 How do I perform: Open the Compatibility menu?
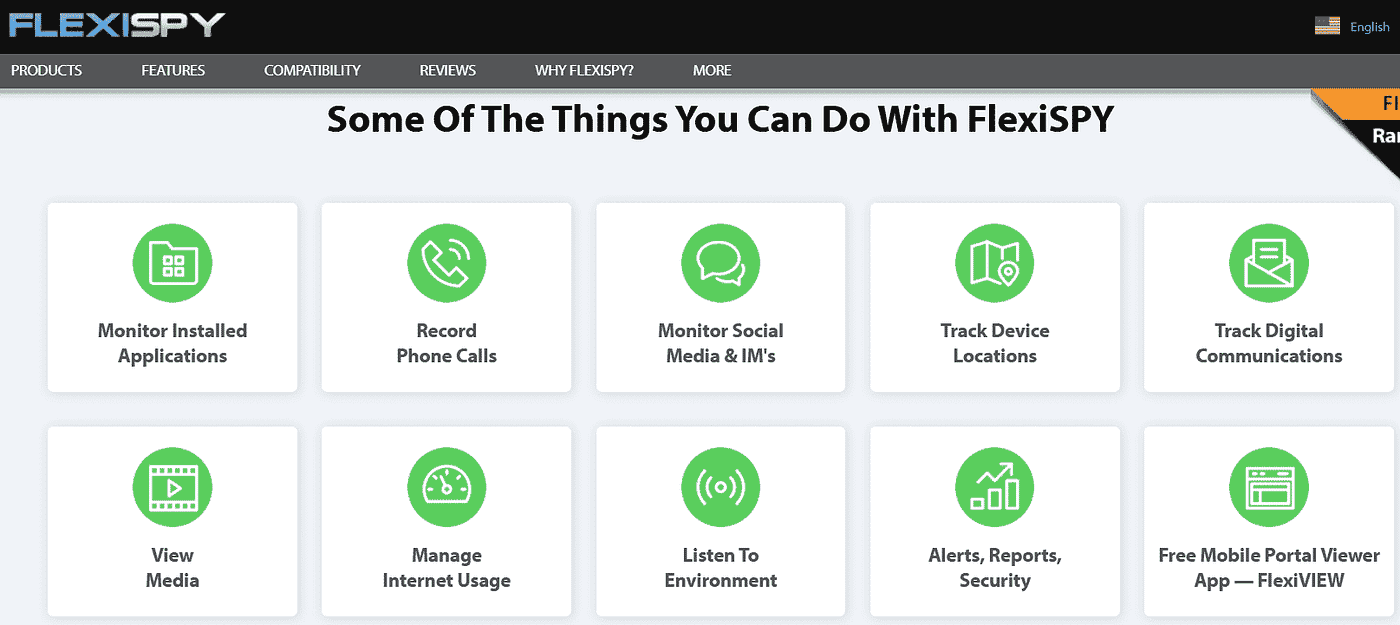(x=312, y=70)
